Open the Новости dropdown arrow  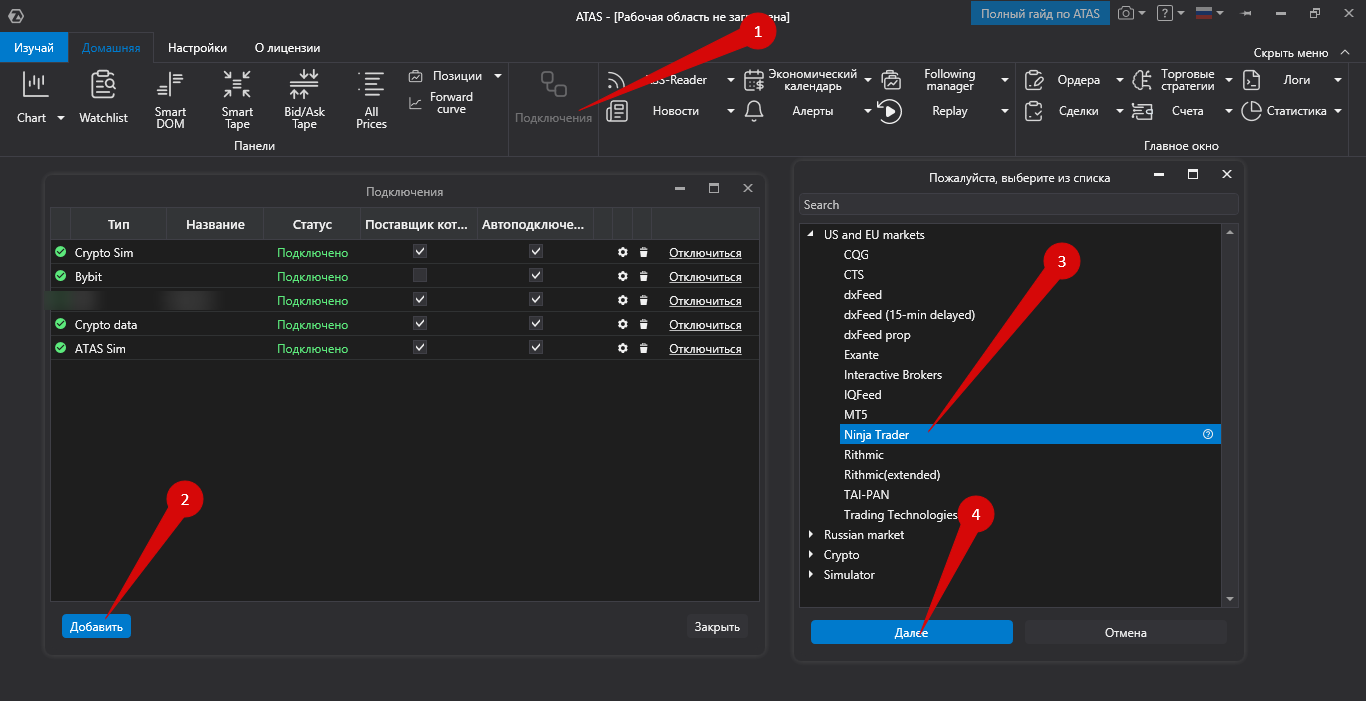pyautogui.click(x=731, y=111)
